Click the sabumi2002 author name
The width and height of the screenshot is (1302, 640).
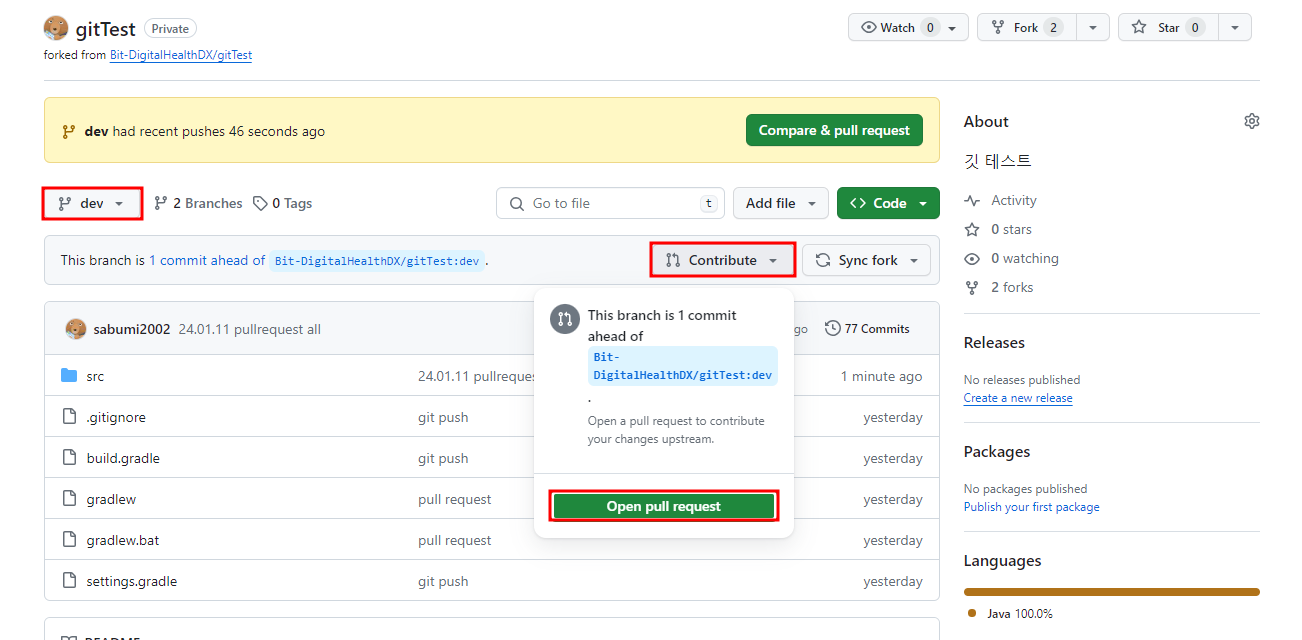tap(132, 329)
